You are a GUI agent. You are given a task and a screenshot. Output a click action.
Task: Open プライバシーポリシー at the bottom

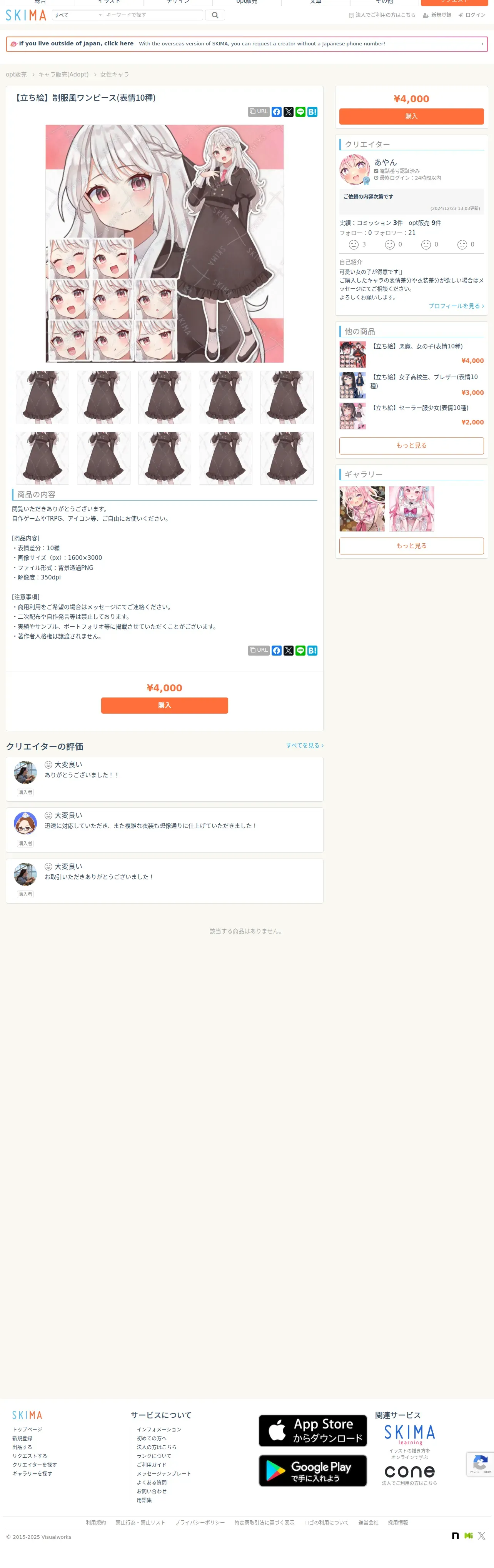coord(200,1523)
